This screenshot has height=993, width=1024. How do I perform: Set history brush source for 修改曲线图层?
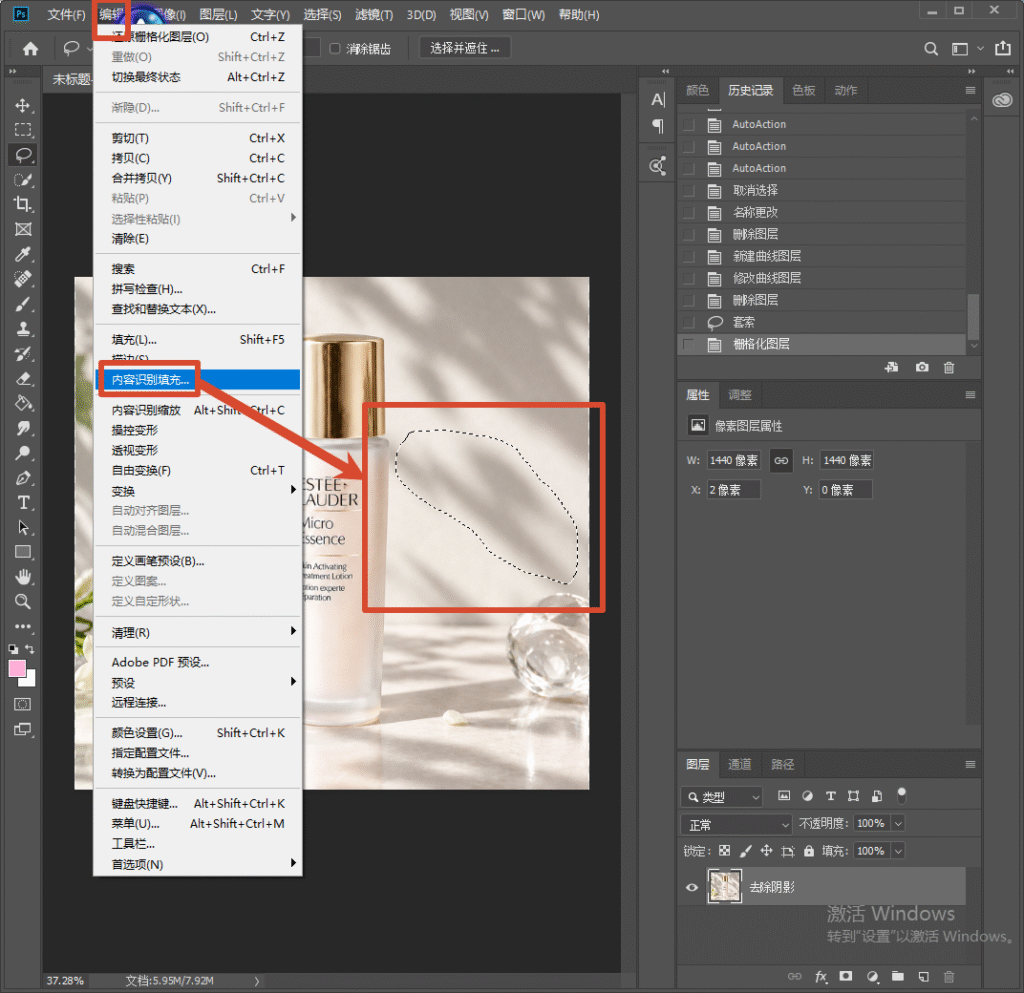coord(688,278)
